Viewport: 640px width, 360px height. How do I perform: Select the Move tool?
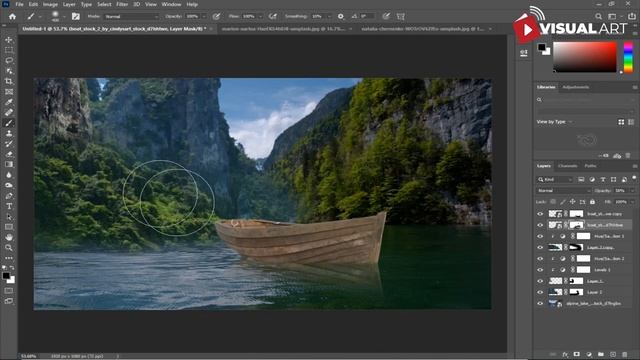click(9, 40)
